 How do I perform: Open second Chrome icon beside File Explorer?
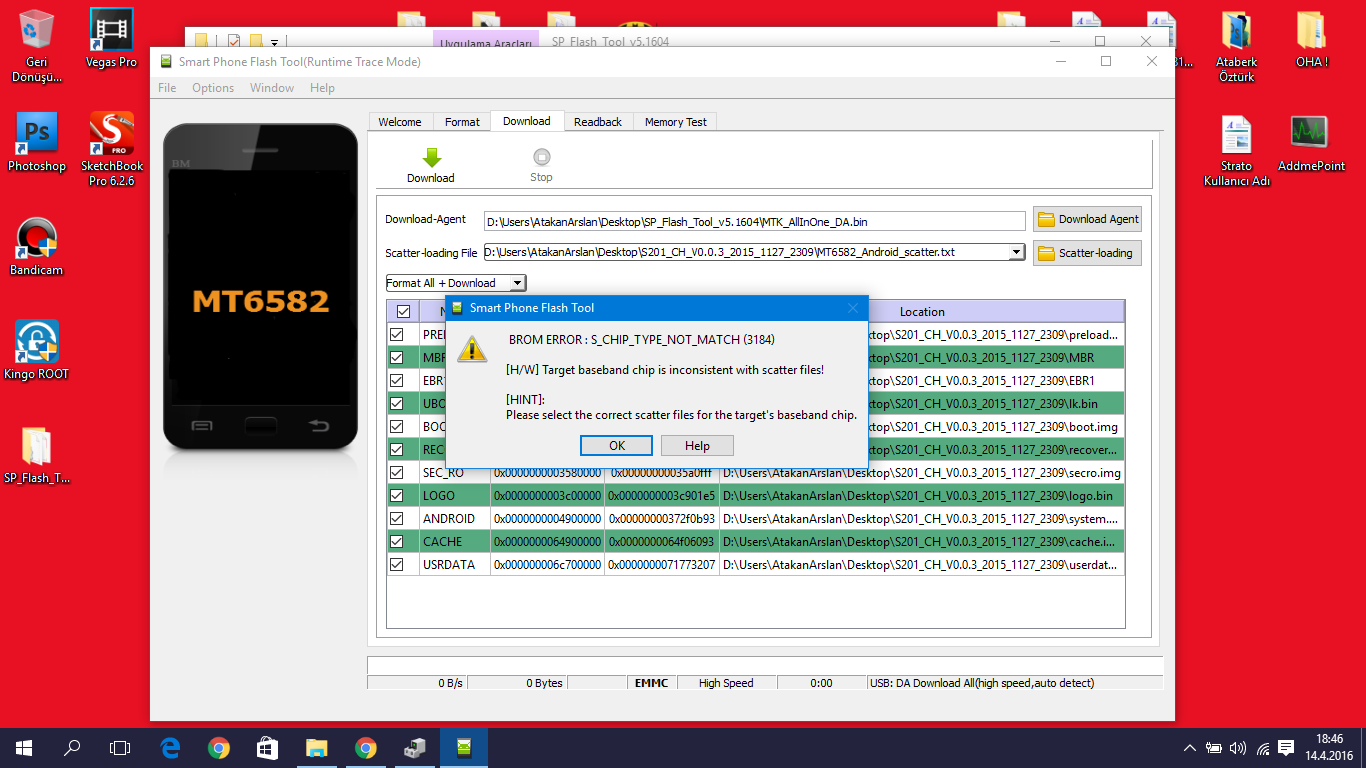point(365,747)
